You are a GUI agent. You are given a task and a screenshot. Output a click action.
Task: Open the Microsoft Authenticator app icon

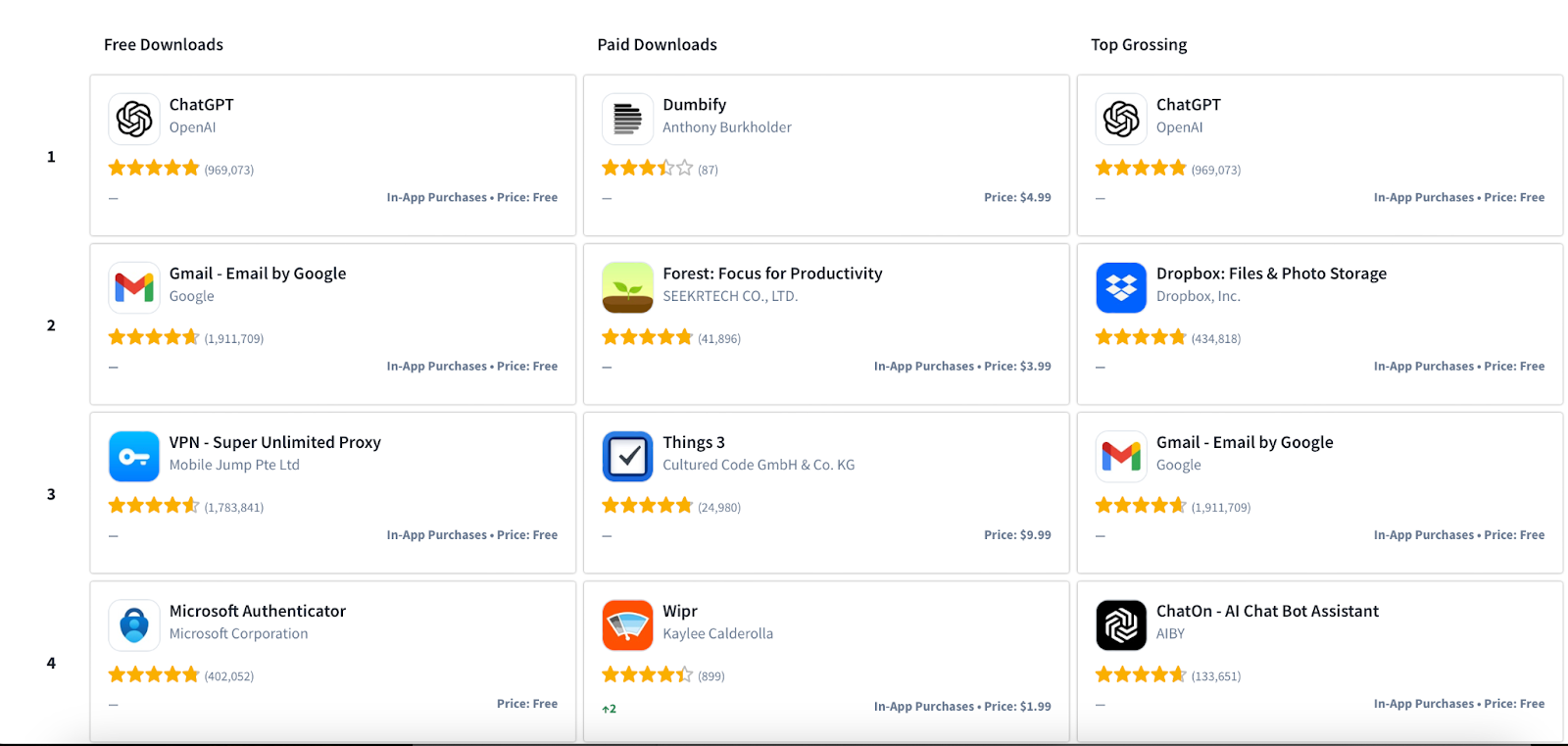point(134,625)
